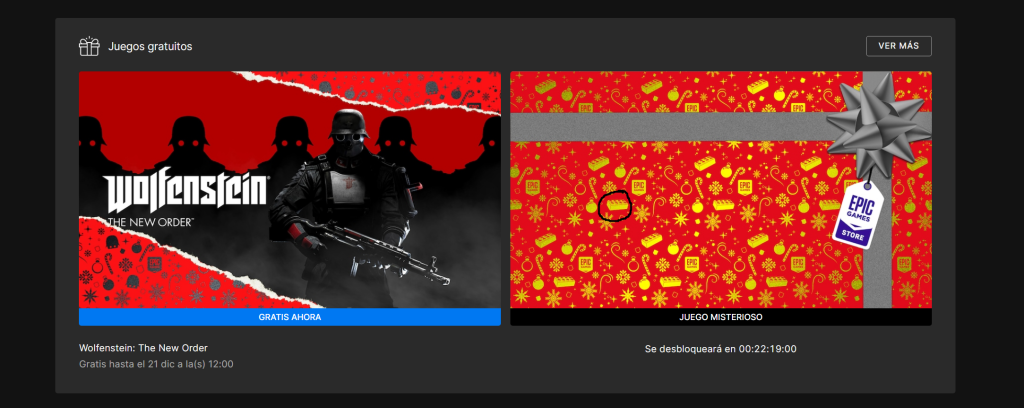This screenshot has height=408, width=1024.
Task: Click the GRATIS AHORA blue banner
Action: (x=290, y=317)
